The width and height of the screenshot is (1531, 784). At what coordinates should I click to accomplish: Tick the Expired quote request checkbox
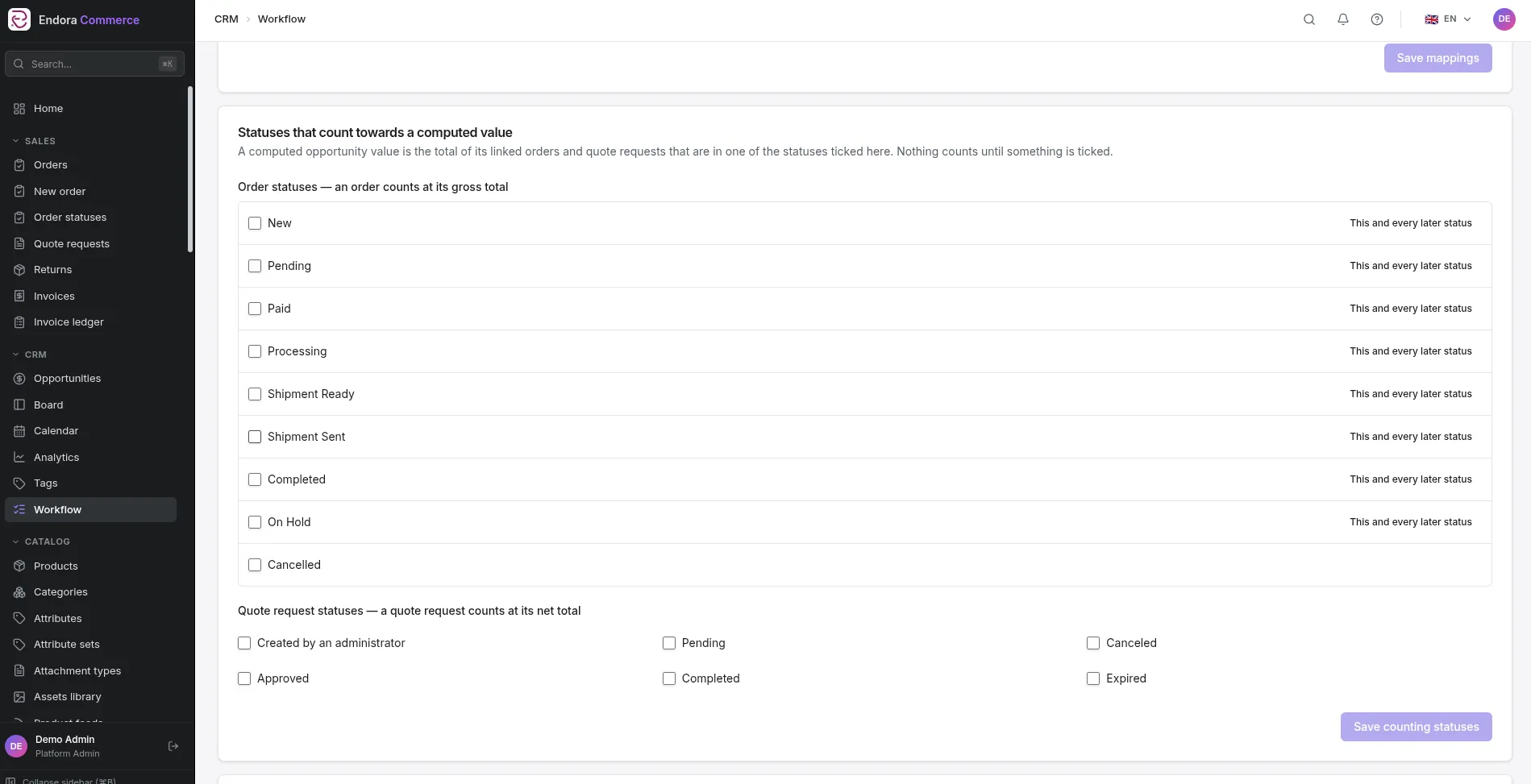click(1093, 678)
